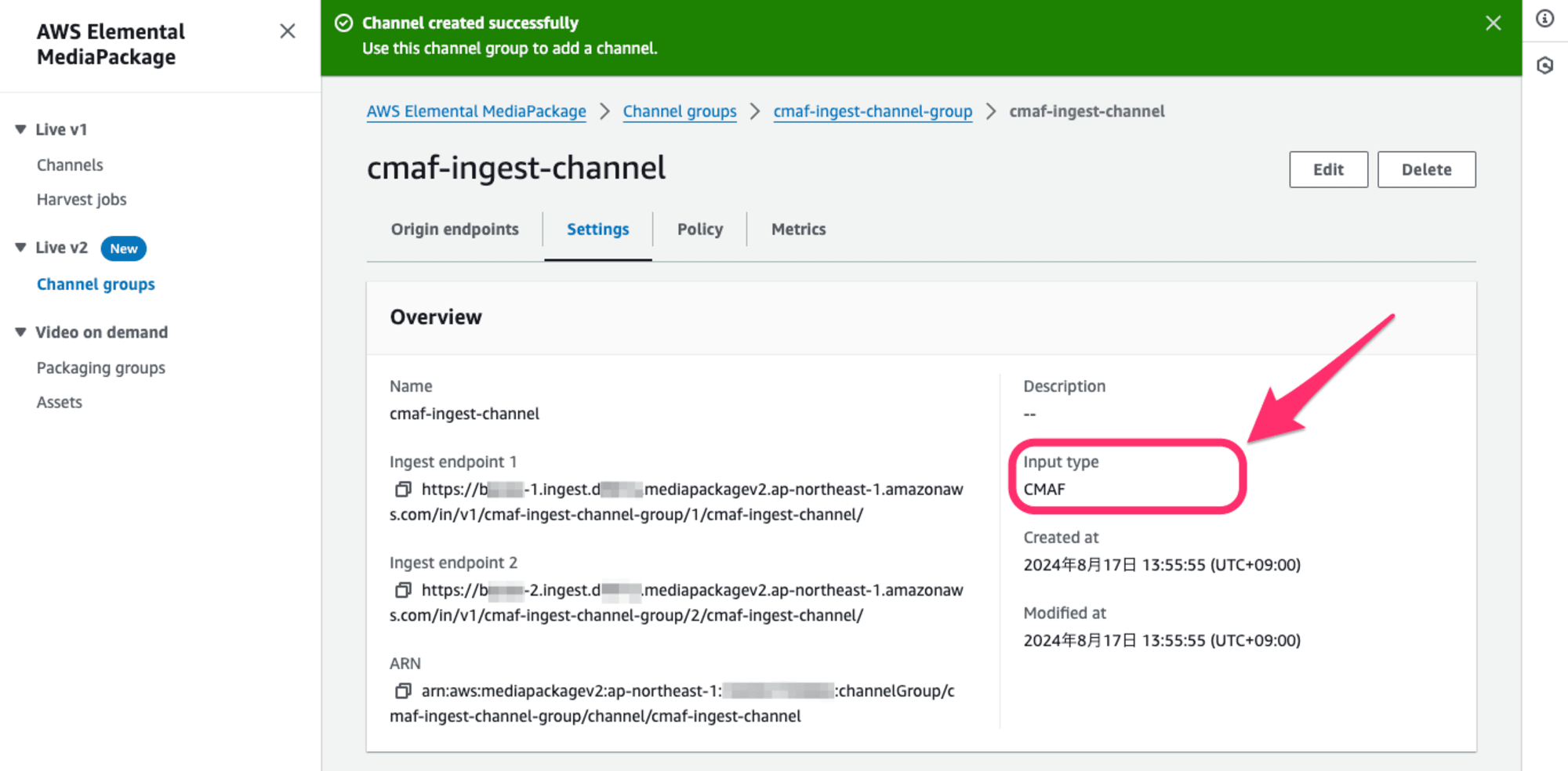This screenshot has height=771, width=1568.
Task: Click the success checkmark icon in banner
Action: [x=343, y=23]
